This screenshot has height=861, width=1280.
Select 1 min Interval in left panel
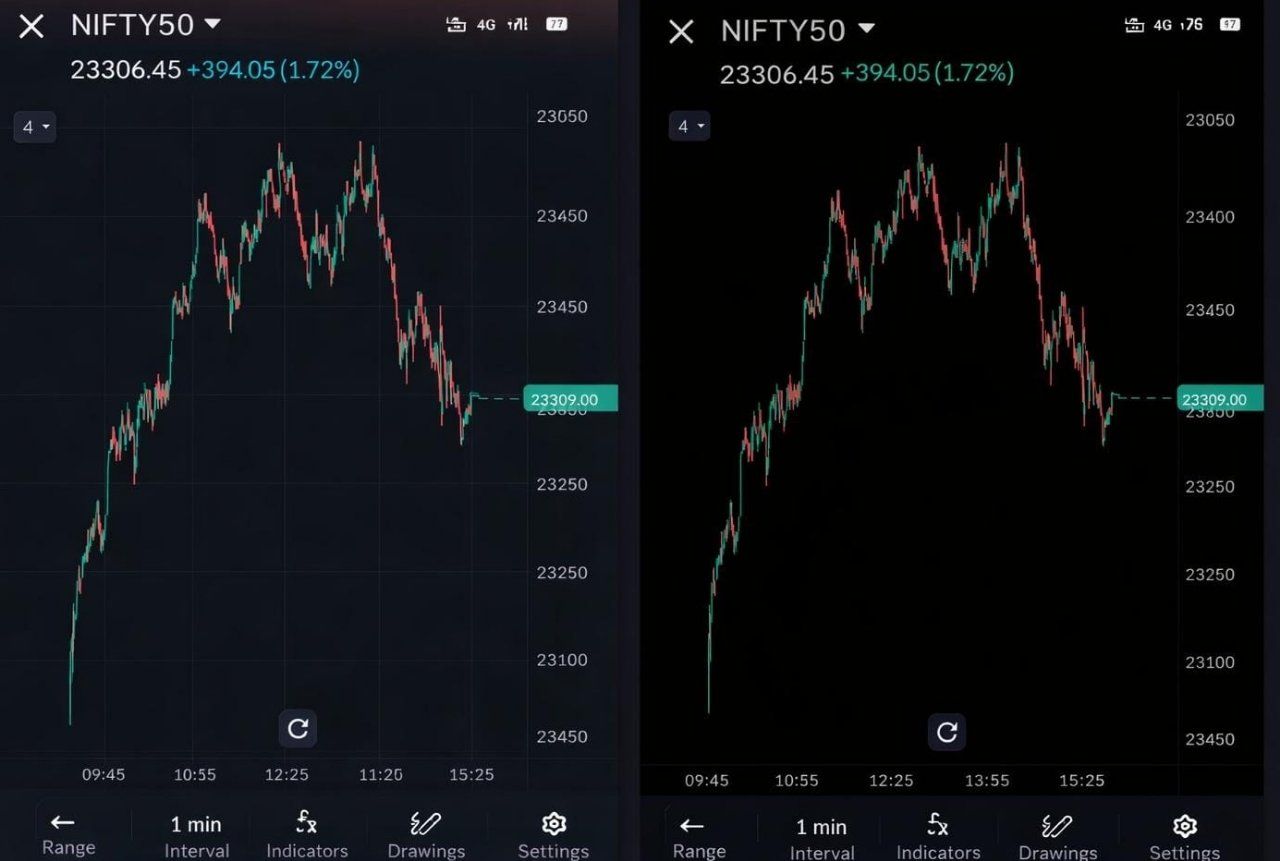[x=196, y=834]
